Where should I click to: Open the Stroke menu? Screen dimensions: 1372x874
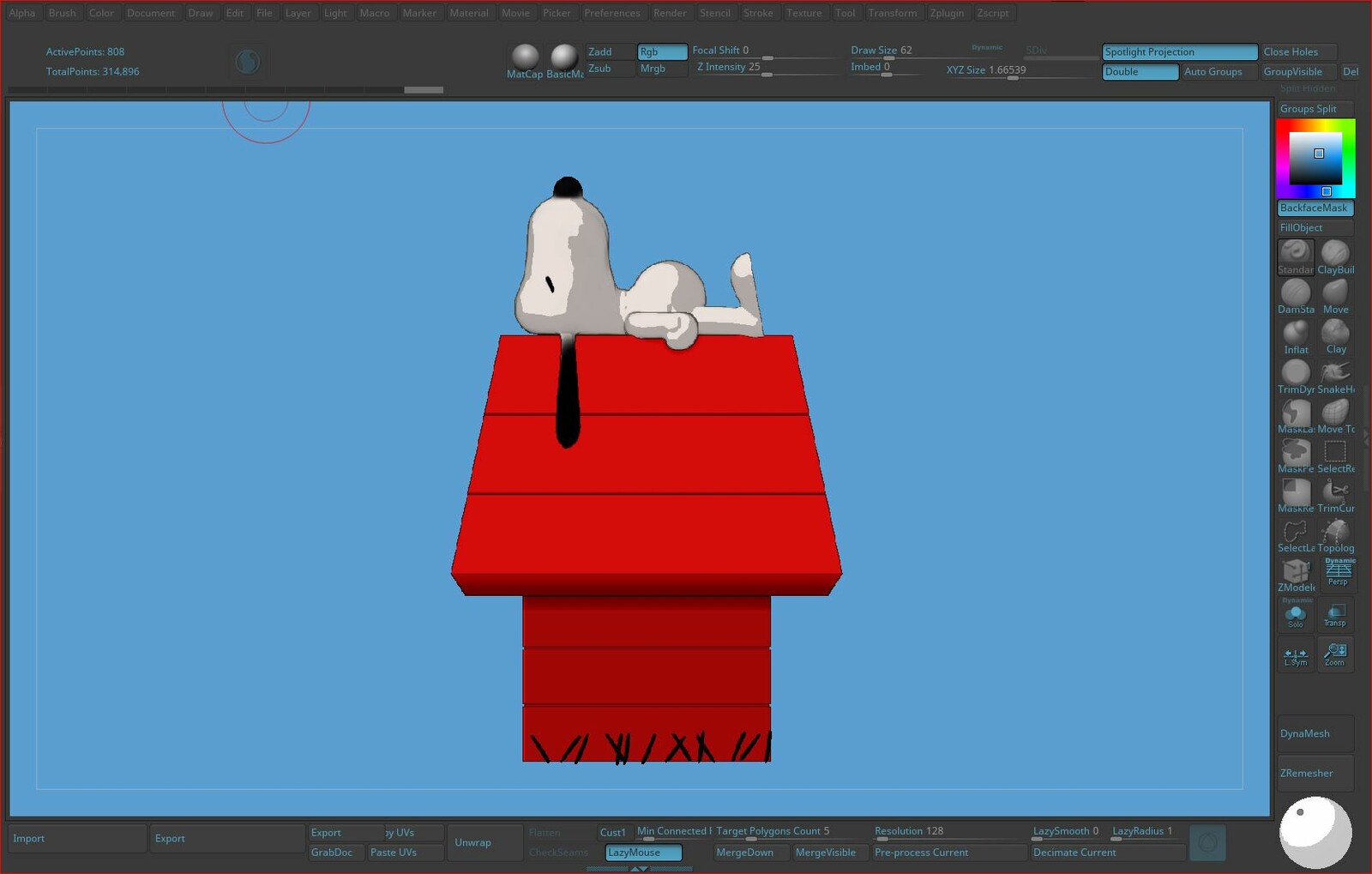[x=758, y=13]
